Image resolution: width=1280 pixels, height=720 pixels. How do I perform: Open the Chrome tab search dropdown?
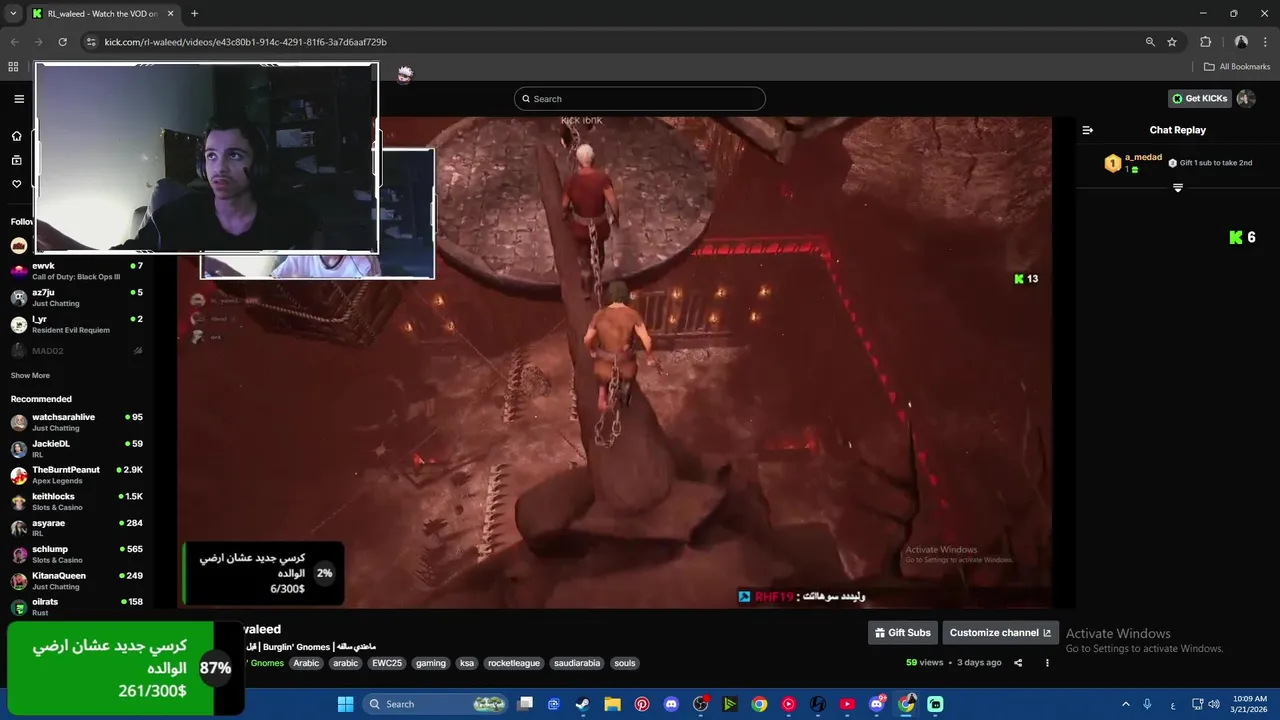[x=13, y=13]
